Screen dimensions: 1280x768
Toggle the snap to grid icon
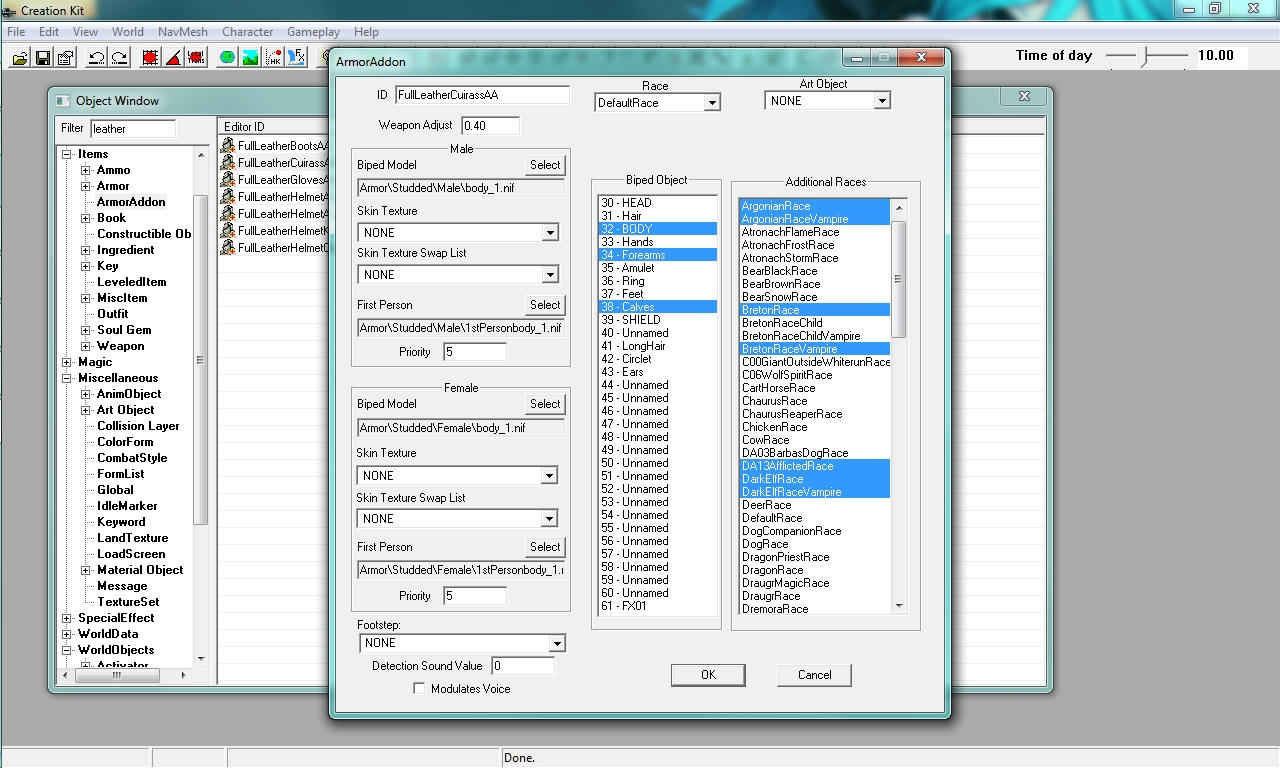150,58
